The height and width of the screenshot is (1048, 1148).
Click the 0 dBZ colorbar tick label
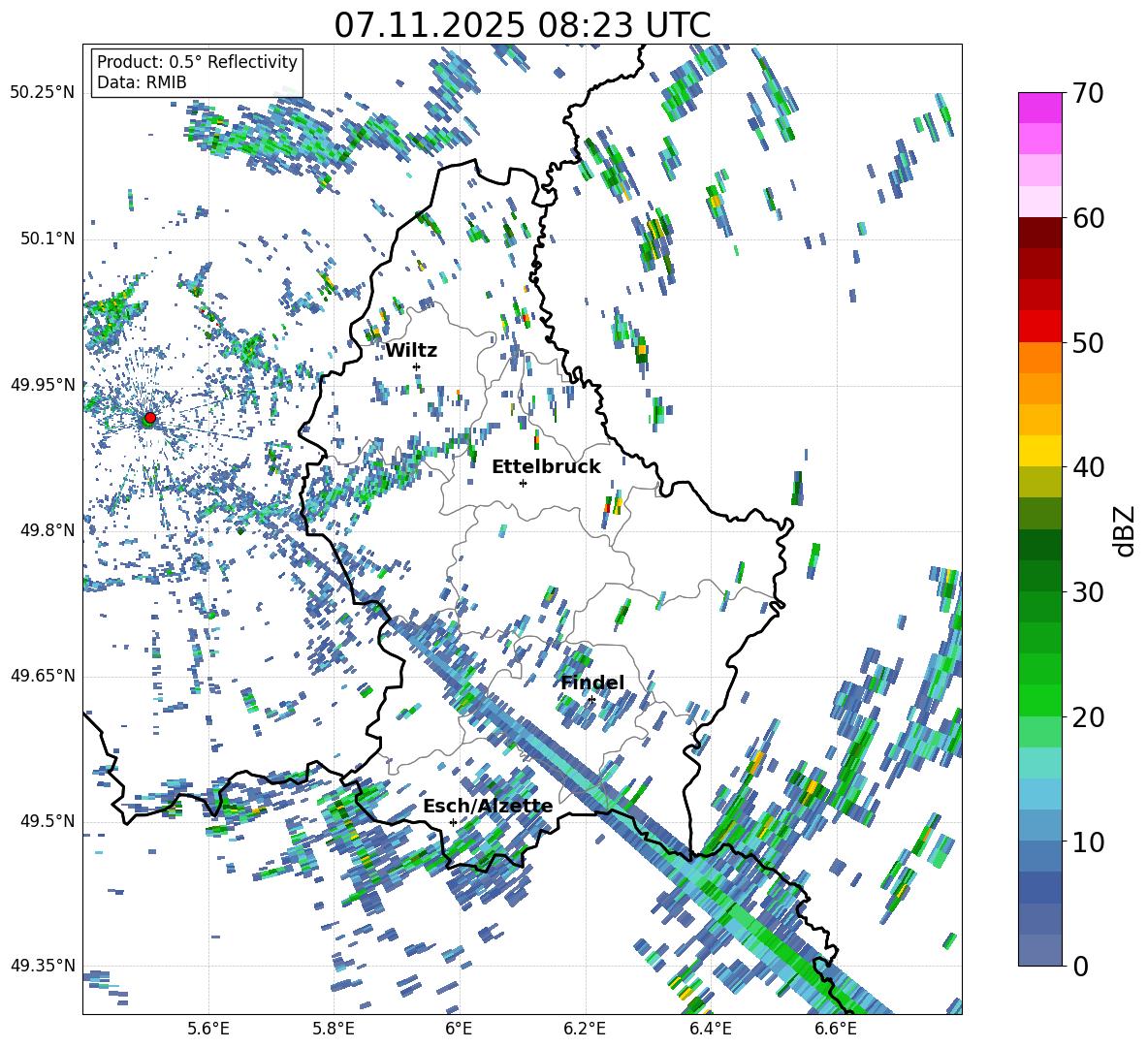click(1080, 966)
